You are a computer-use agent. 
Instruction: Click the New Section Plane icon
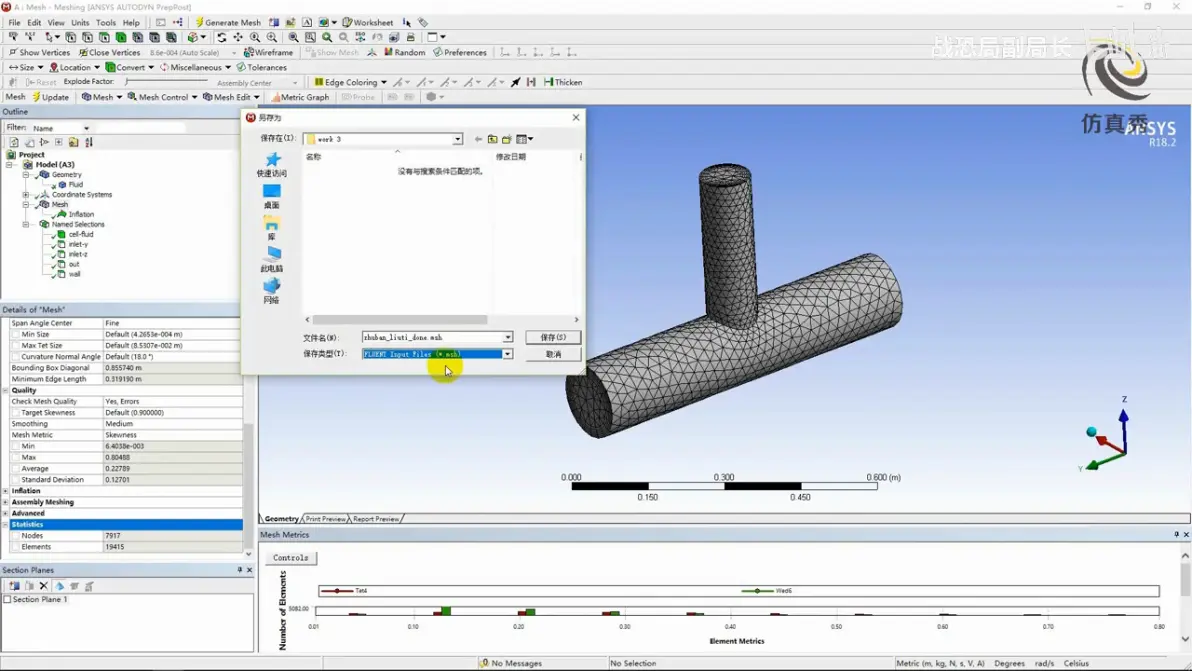pyautogui.click(x=14, y=586)
